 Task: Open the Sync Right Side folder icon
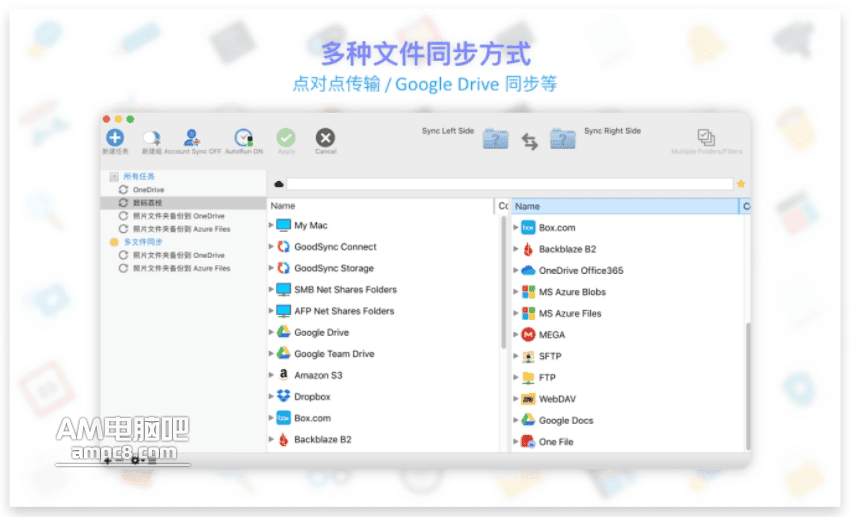coord(563,139)
